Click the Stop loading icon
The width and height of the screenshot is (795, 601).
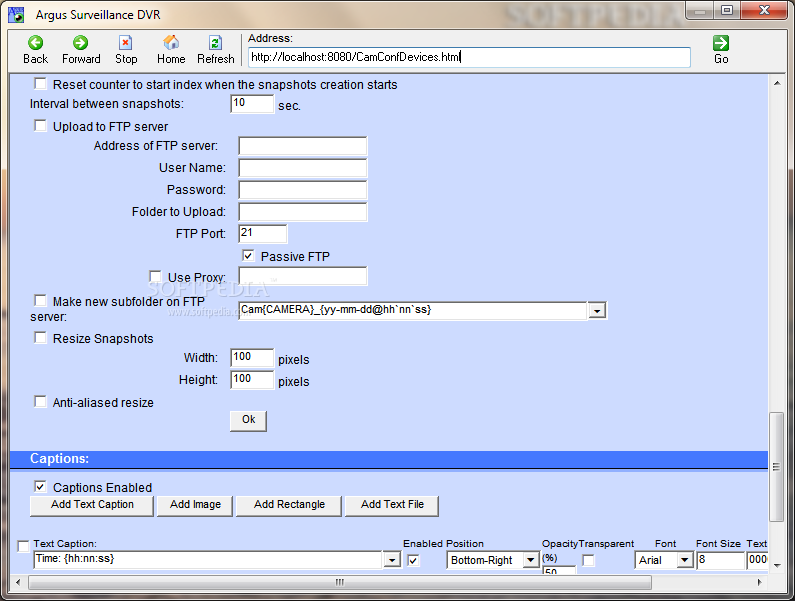pos(125,43)
